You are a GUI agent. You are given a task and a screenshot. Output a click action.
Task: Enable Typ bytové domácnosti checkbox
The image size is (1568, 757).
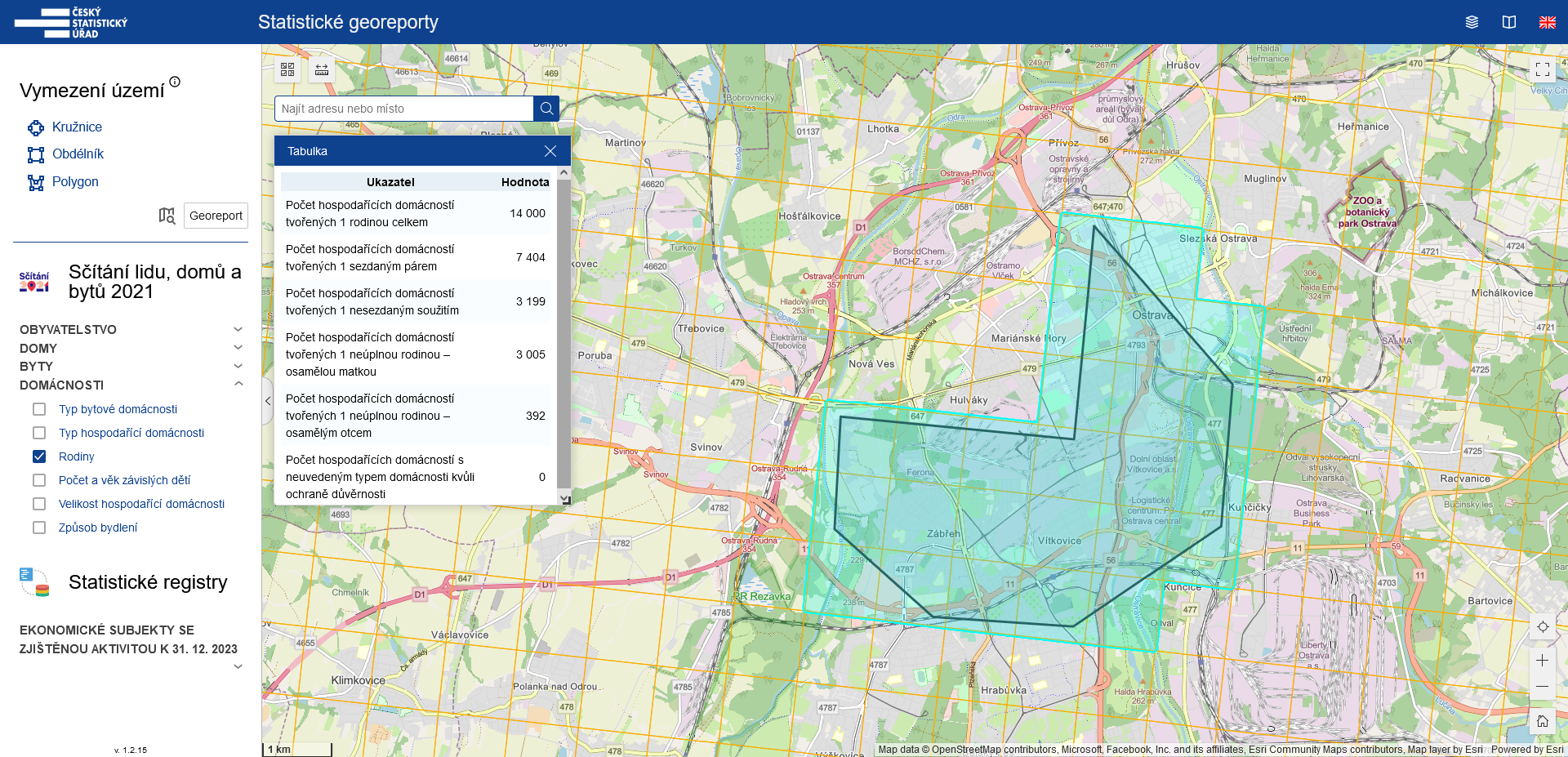coord(39,409)
